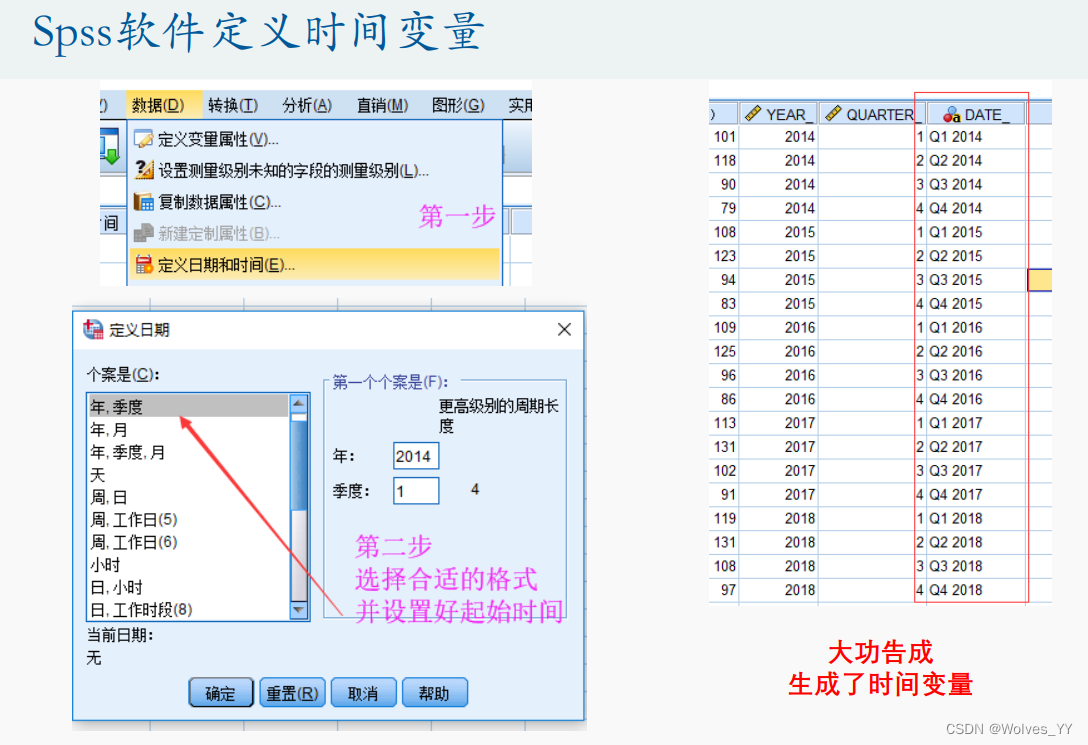Click the 重置(R) button
Image resolution: width=1088 pixels, height=745 pixels.
tap(292, 693)
